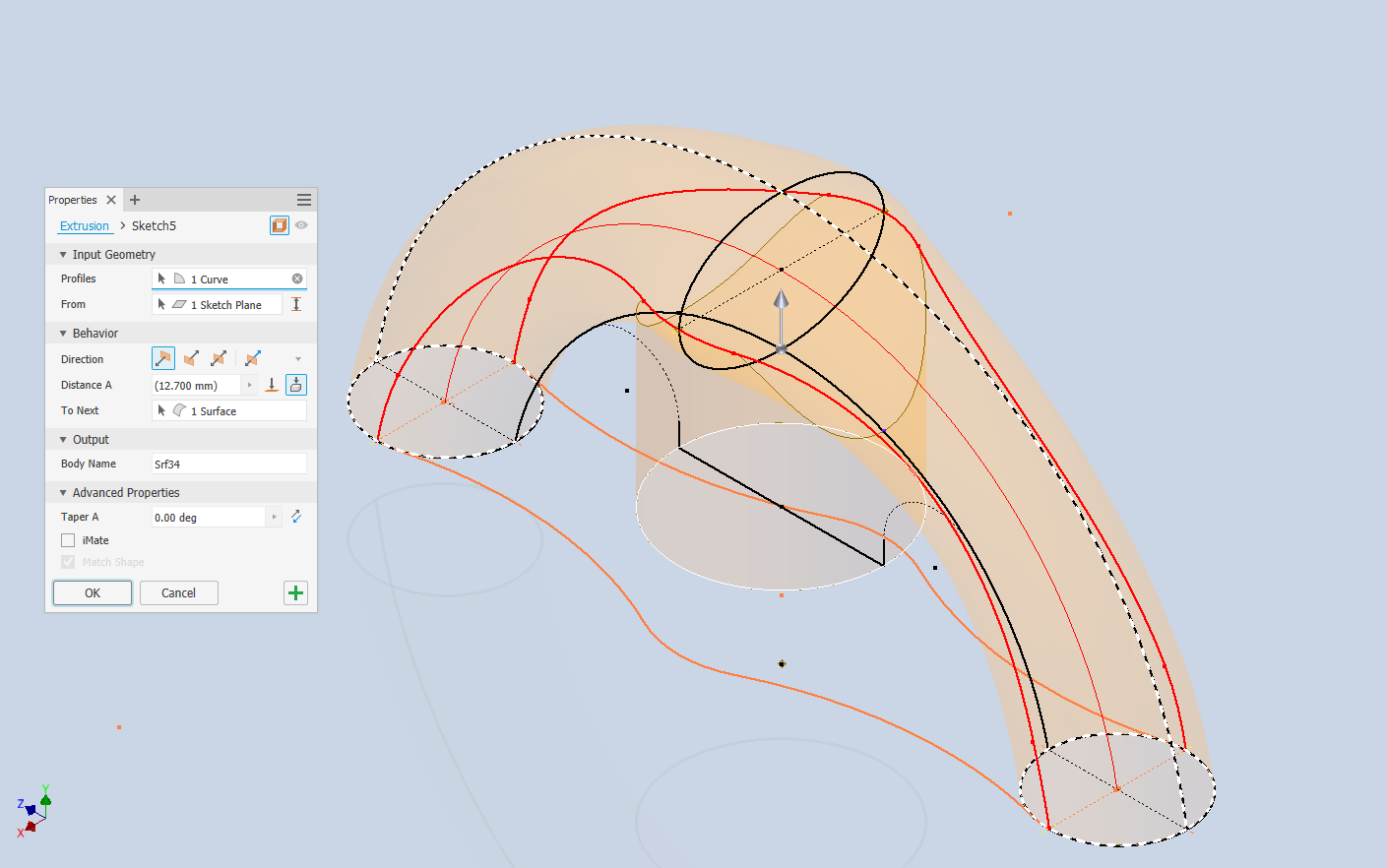Clear the Profiles 1 Curve selection
Image resolution: width=1387 pixels, height=868 pixels.
click(297, 279)
